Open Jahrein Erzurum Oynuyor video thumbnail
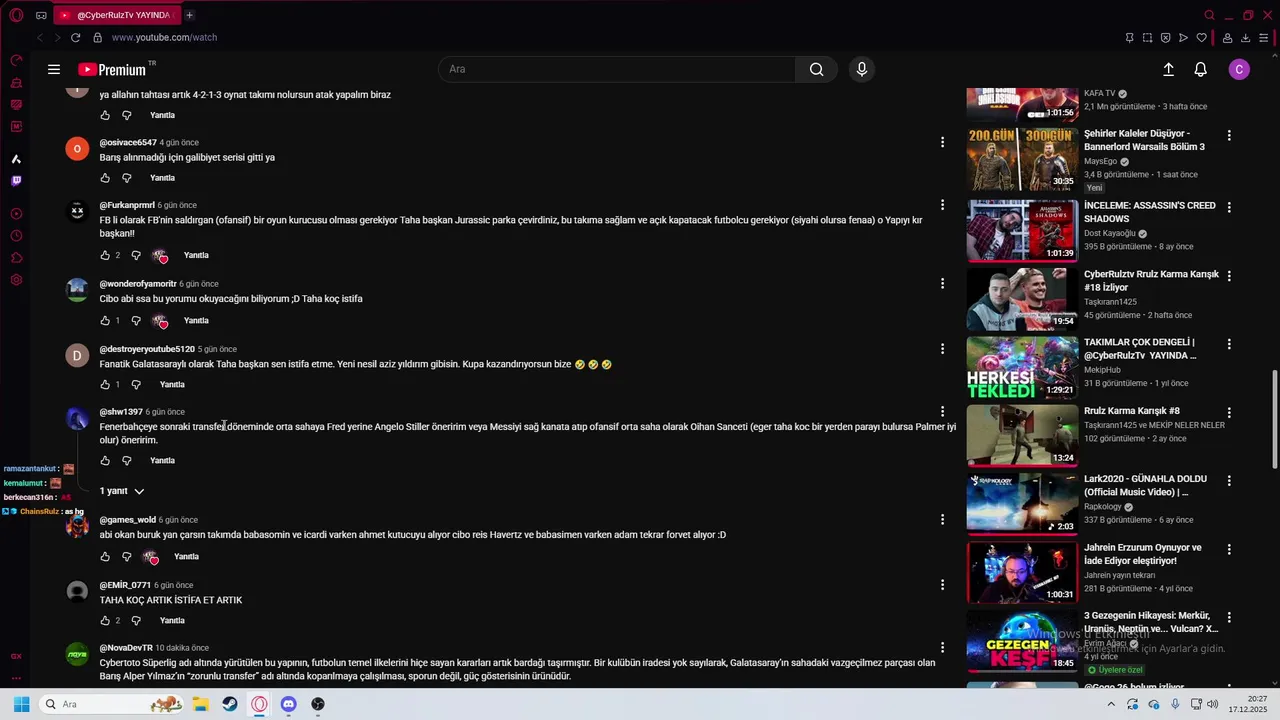Viewport: 1280px width, 720px height. (1022, 572)
